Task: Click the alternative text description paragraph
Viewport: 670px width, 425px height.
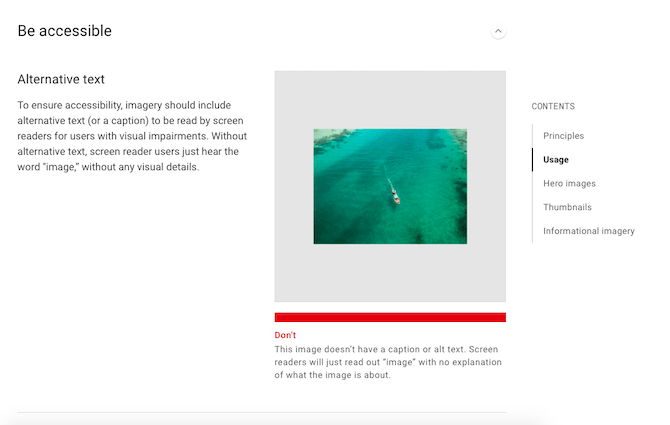Action: pyautogui.click(x=132, y=136)
